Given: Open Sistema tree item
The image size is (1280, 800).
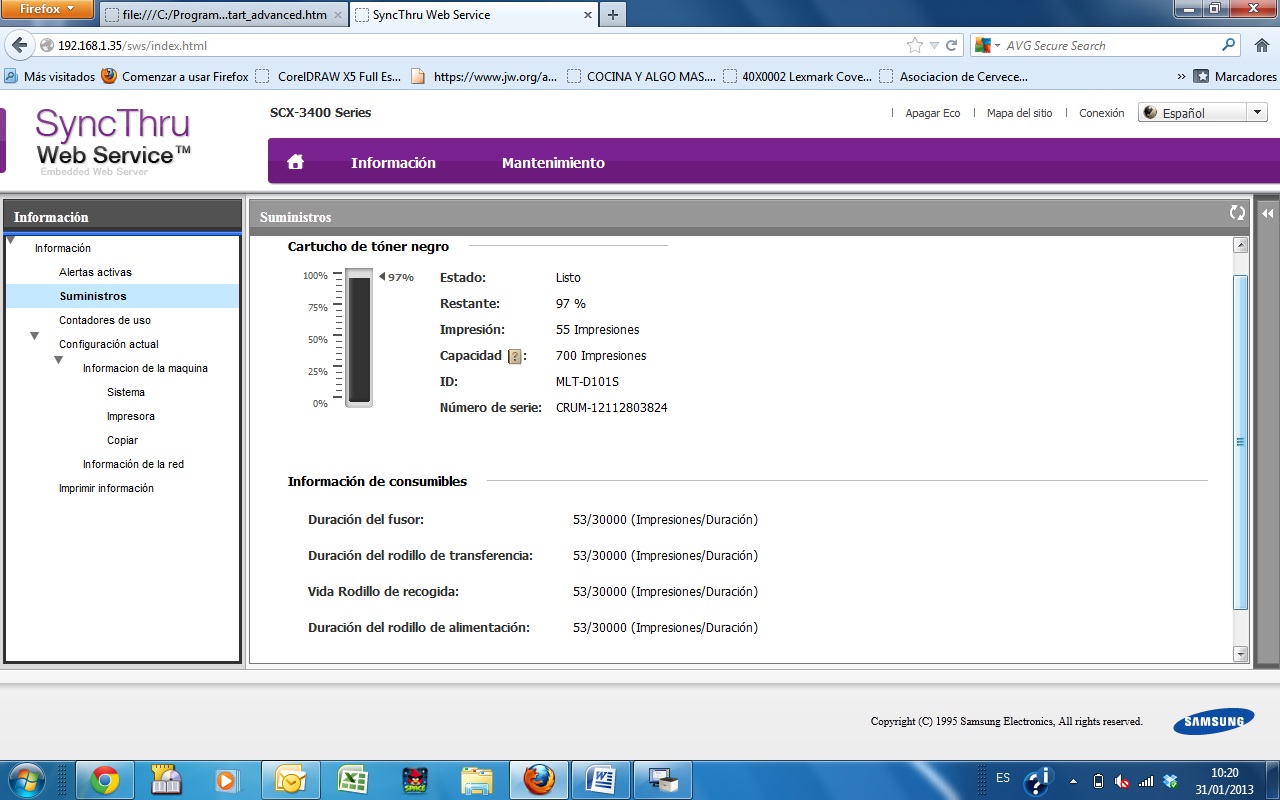Looking at the screenshot, I should 126,392.
